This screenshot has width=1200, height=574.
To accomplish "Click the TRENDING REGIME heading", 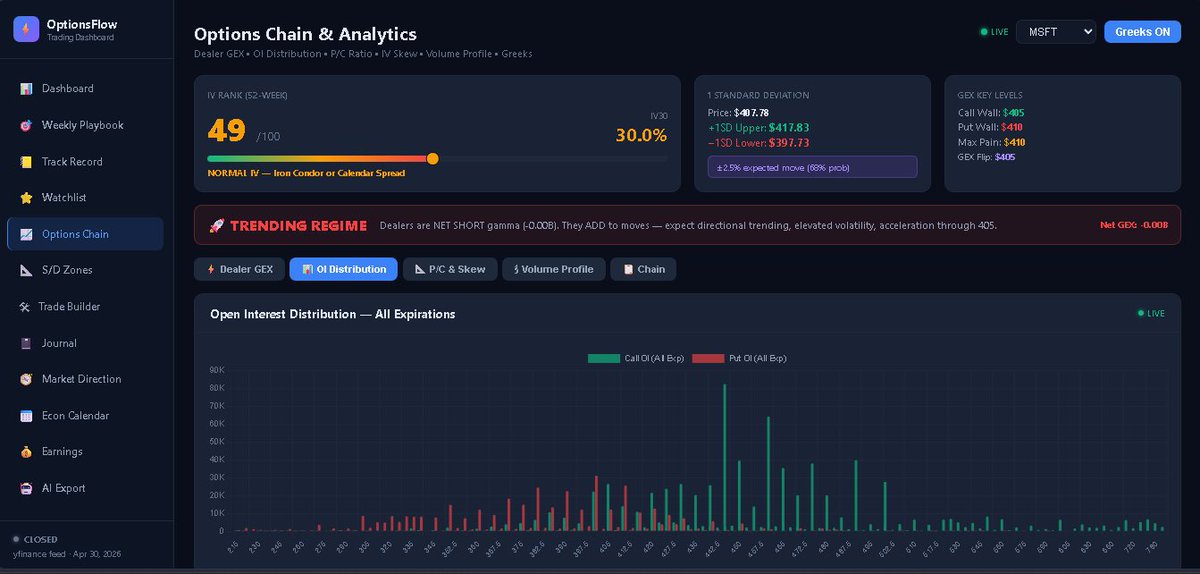I will tap(298, 226).
